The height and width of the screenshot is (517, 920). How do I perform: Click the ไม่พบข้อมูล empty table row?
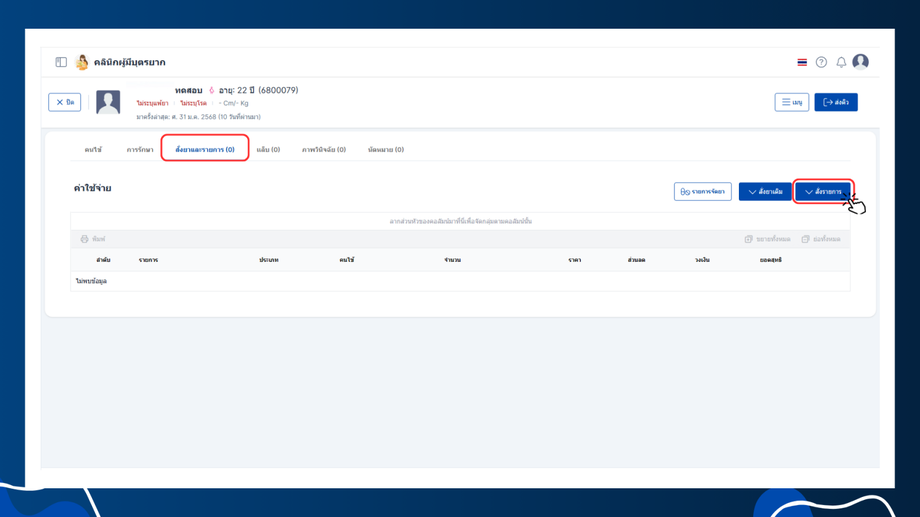point(460,281)
